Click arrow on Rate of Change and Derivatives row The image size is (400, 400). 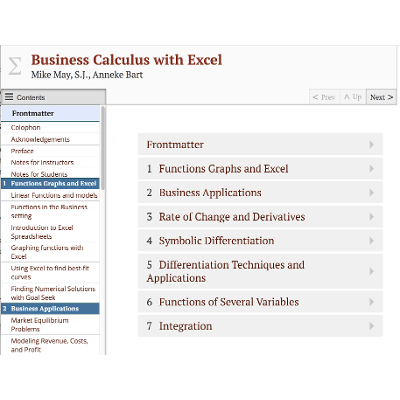click(371, 217)
